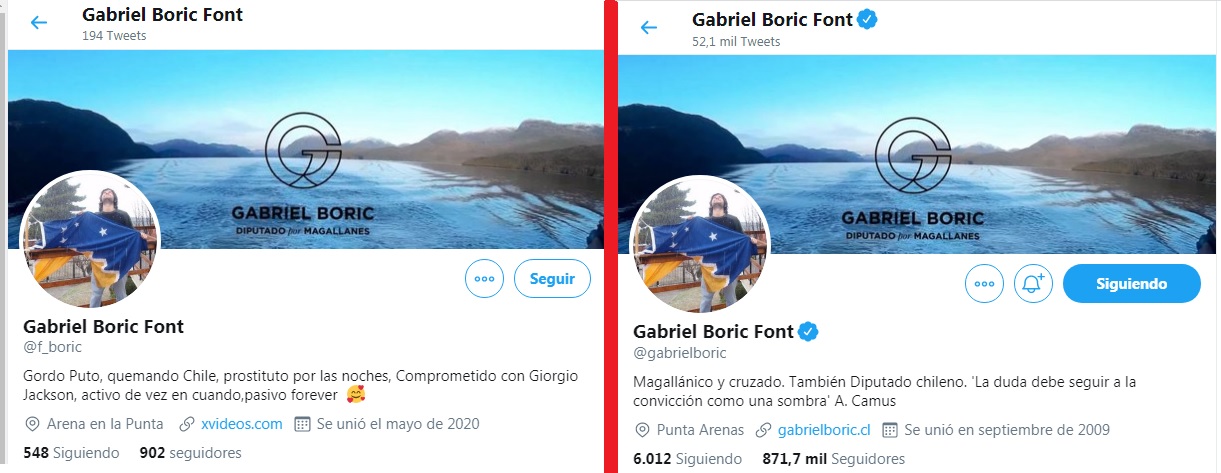Click back arrow beside "52,1 mil Tweets" header

coord(649,28)
